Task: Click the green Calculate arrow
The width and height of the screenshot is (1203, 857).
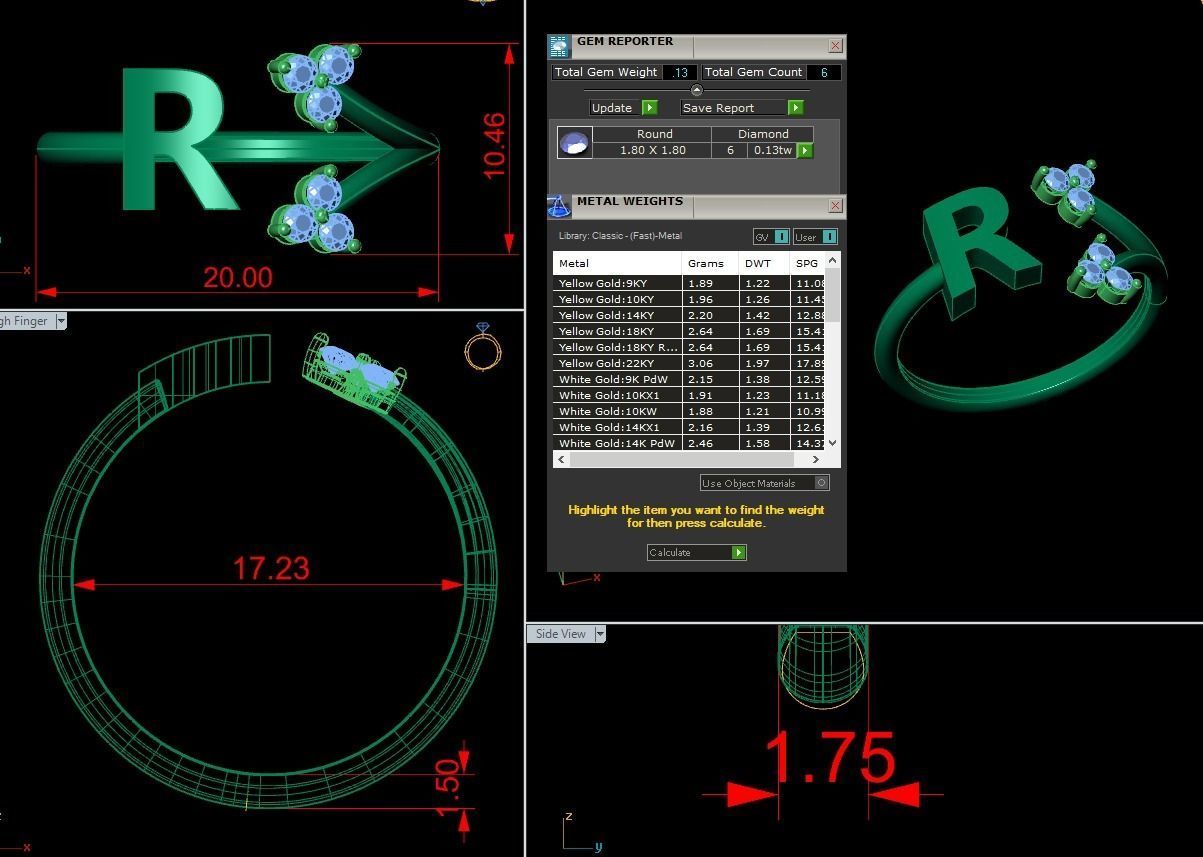Action: 739,553
